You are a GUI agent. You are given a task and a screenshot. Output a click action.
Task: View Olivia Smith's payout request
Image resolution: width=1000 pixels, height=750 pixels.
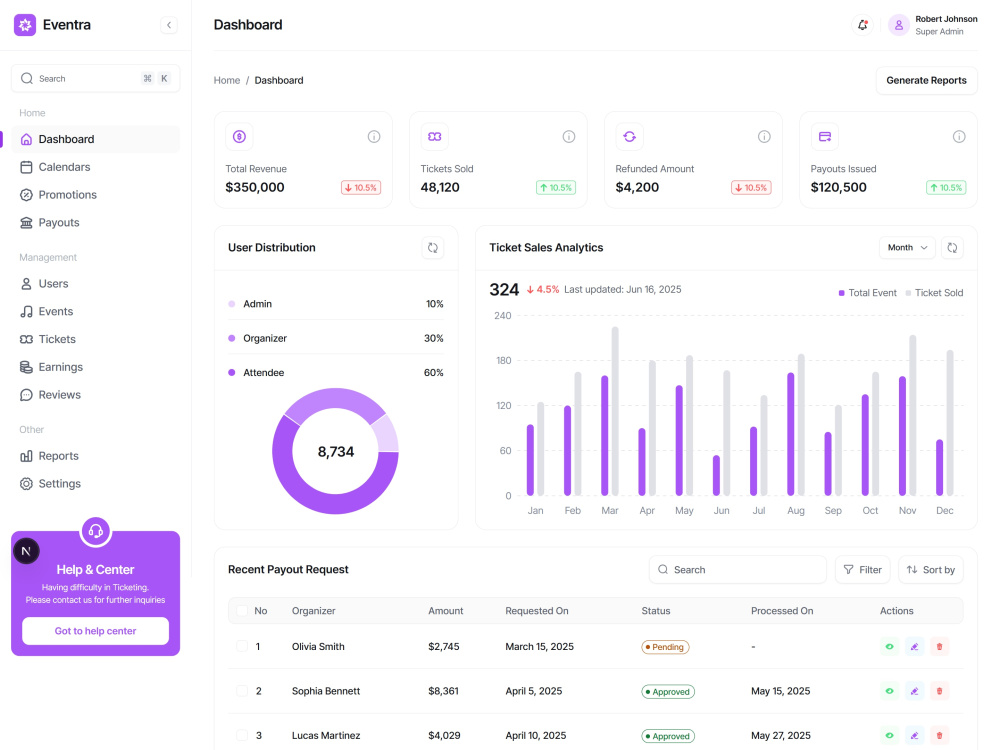pos(890,647)
